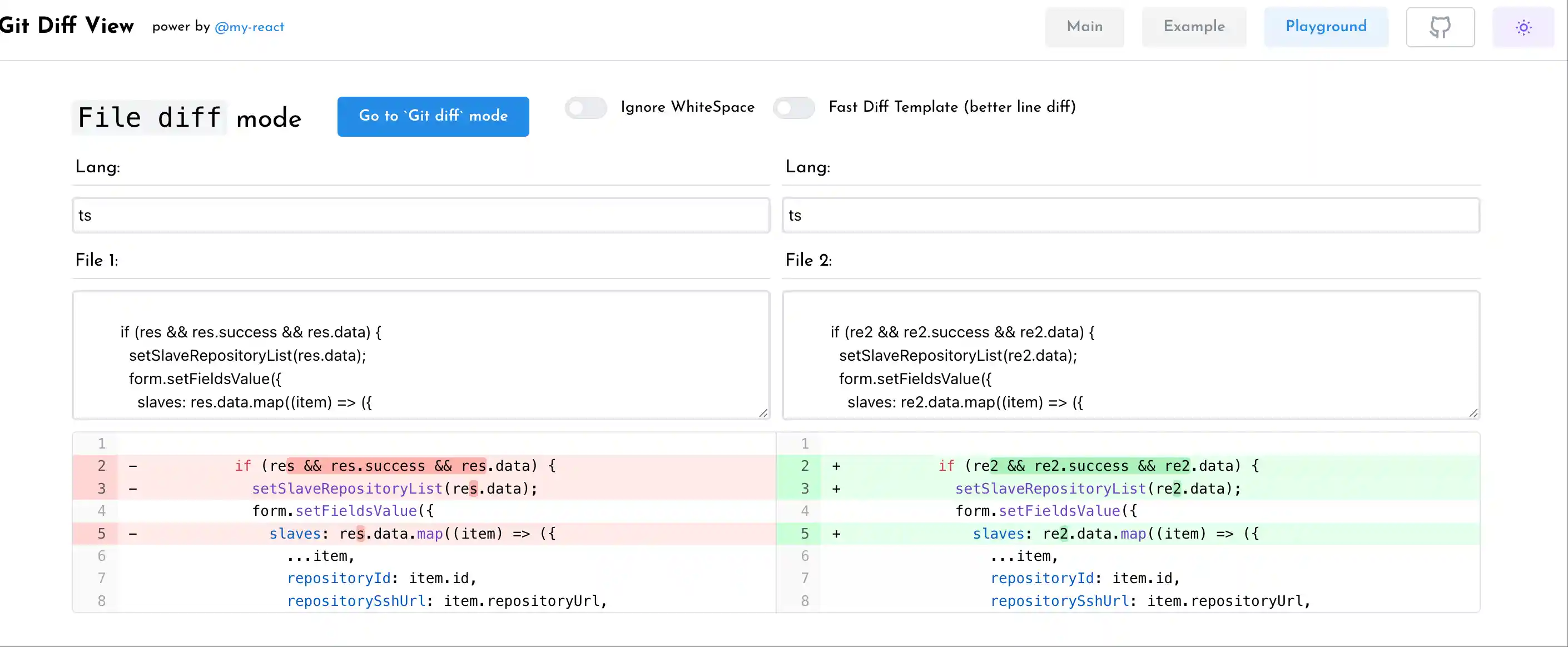Click the Git Diff View title
This screenshot has width=1568, height=647.
tap(67, 26)
